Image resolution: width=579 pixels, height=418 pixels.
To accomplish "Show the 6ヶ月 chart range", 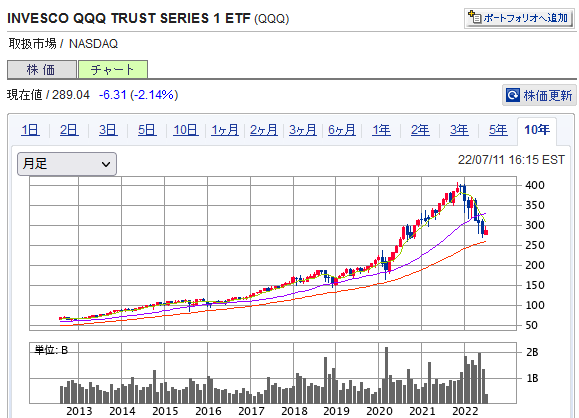I will click(x=342, y=130).
